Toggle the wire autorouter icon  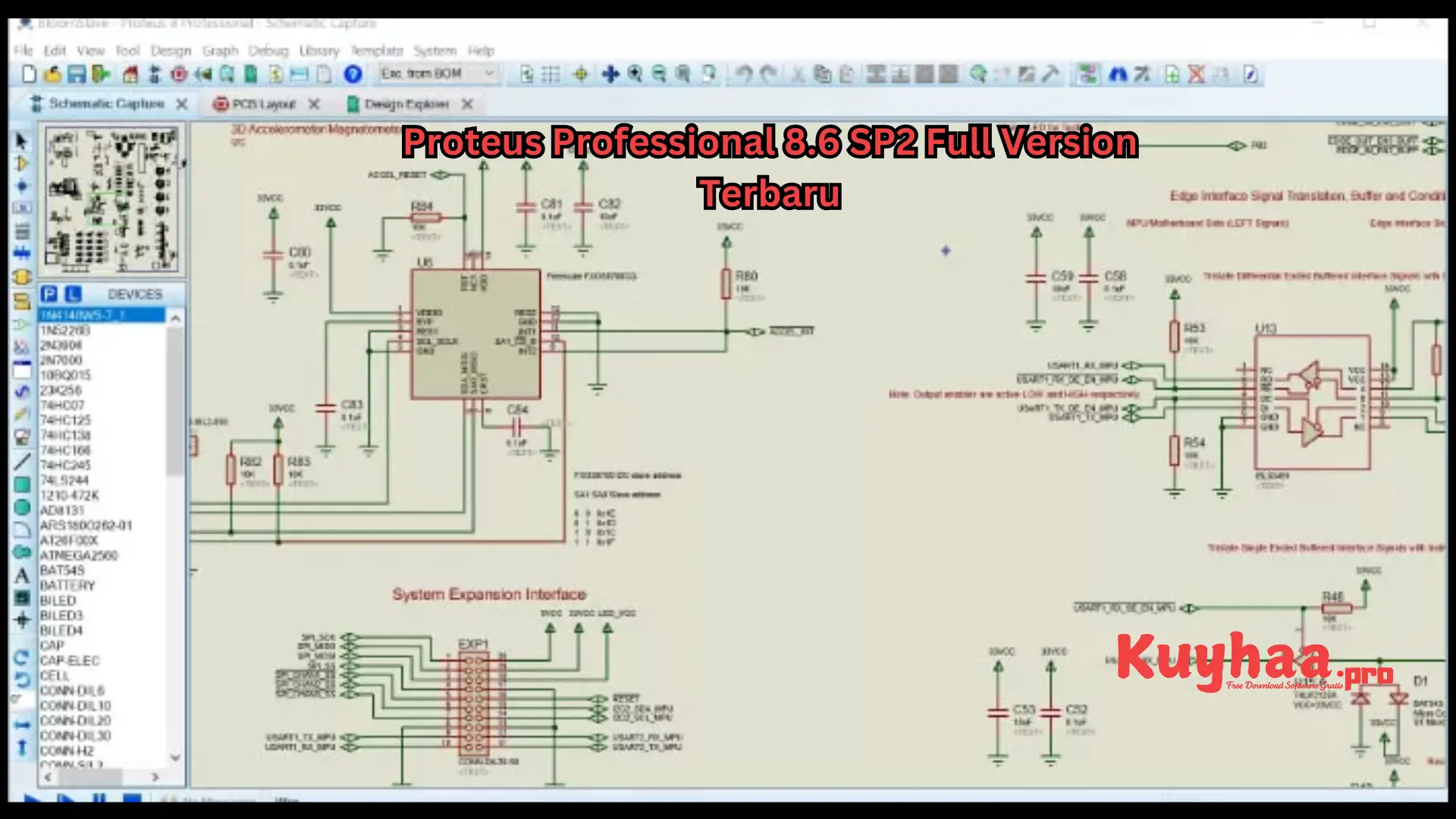pos(1088,74)
